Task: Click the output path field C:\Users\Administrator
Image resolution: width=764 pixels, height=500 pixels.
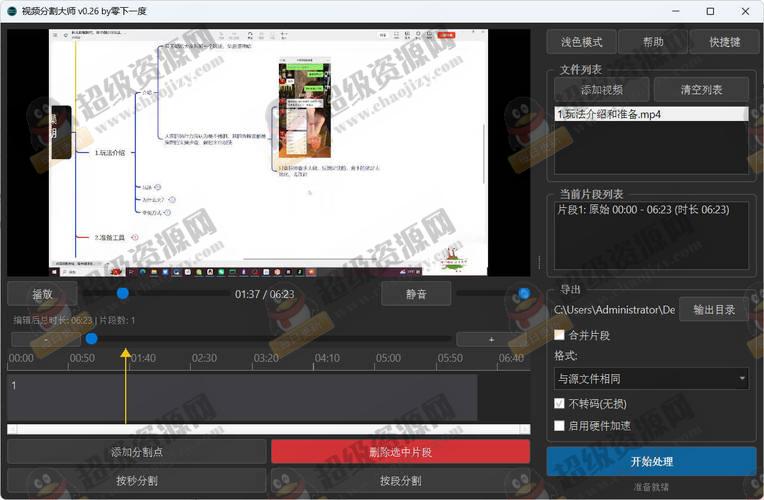Action: pos(614,309)
